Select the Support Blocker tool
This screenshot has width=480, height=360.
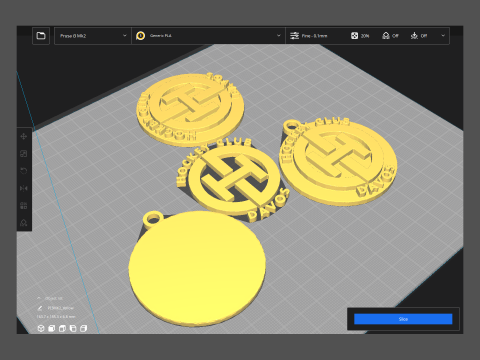pos(24,223)
